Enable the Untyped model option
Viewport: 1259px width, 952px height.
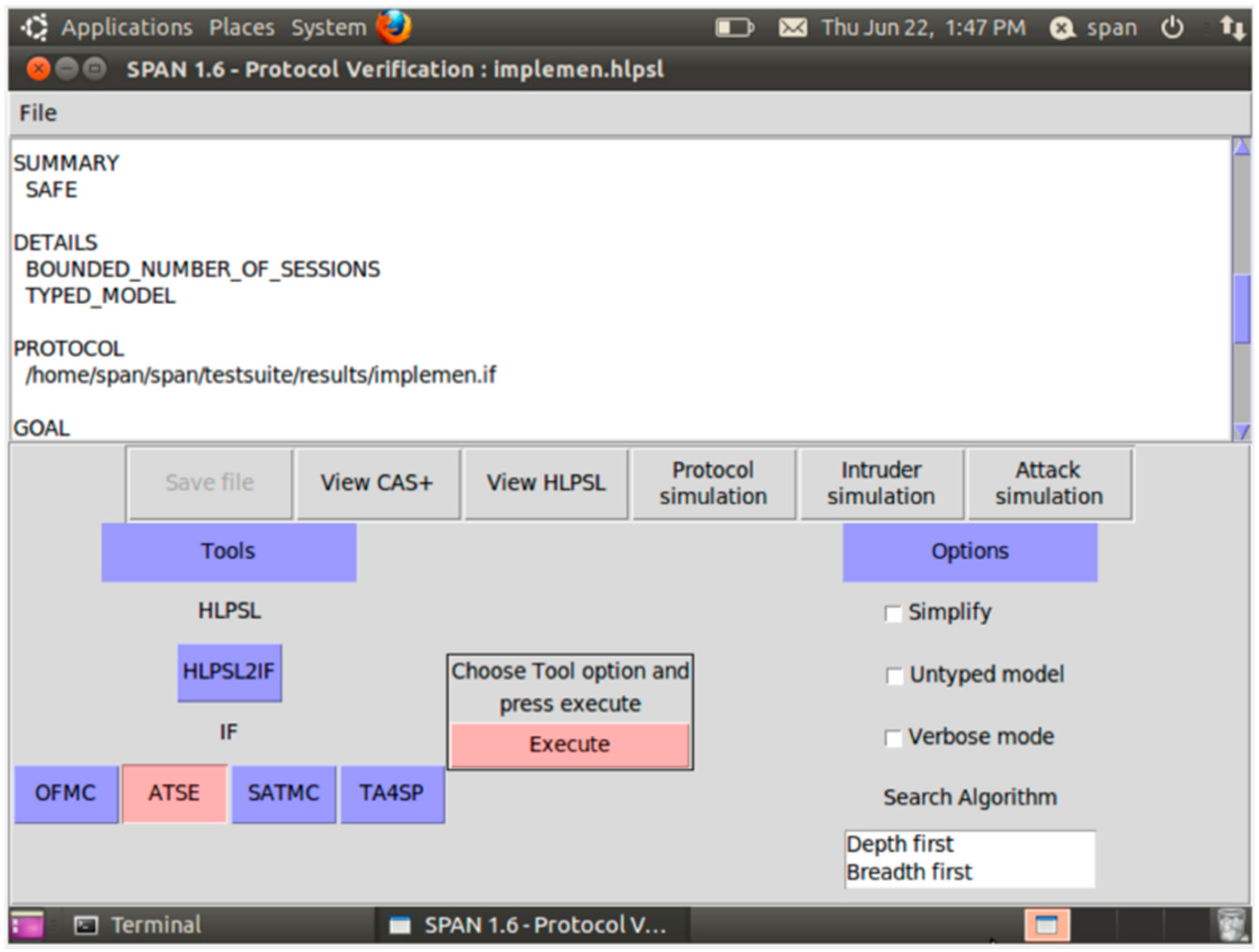[894, 676]
